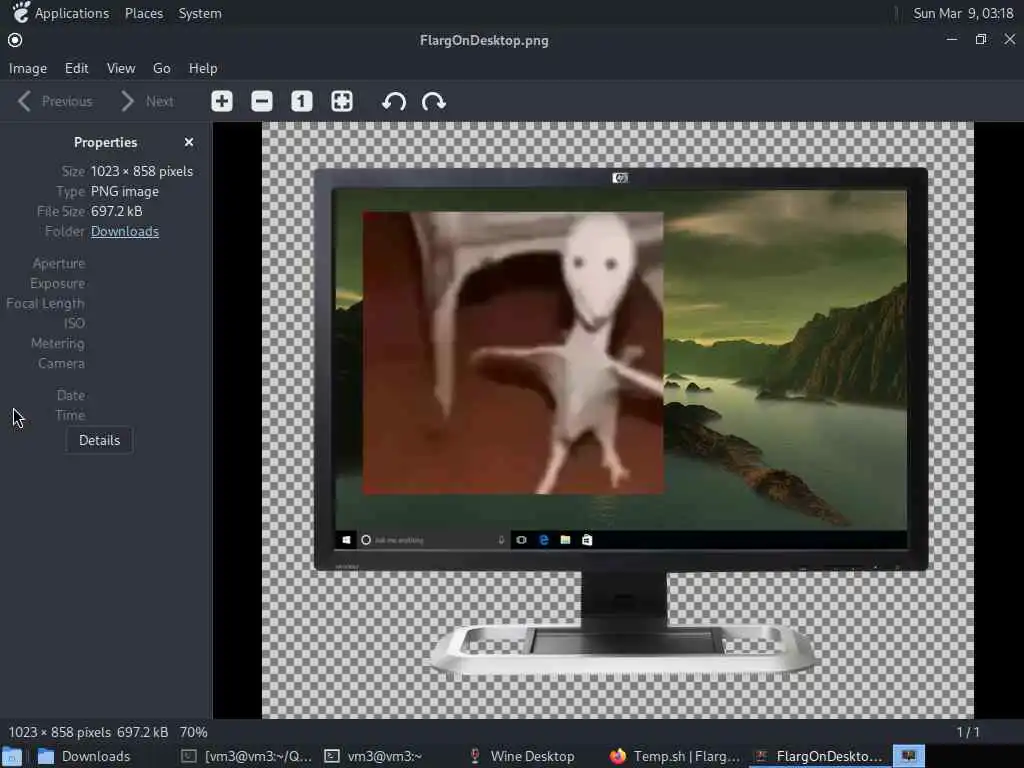Click the 70% zoom status text
Image resolution: width=1024 pixels, height=768 pixels.
(193, 732)
